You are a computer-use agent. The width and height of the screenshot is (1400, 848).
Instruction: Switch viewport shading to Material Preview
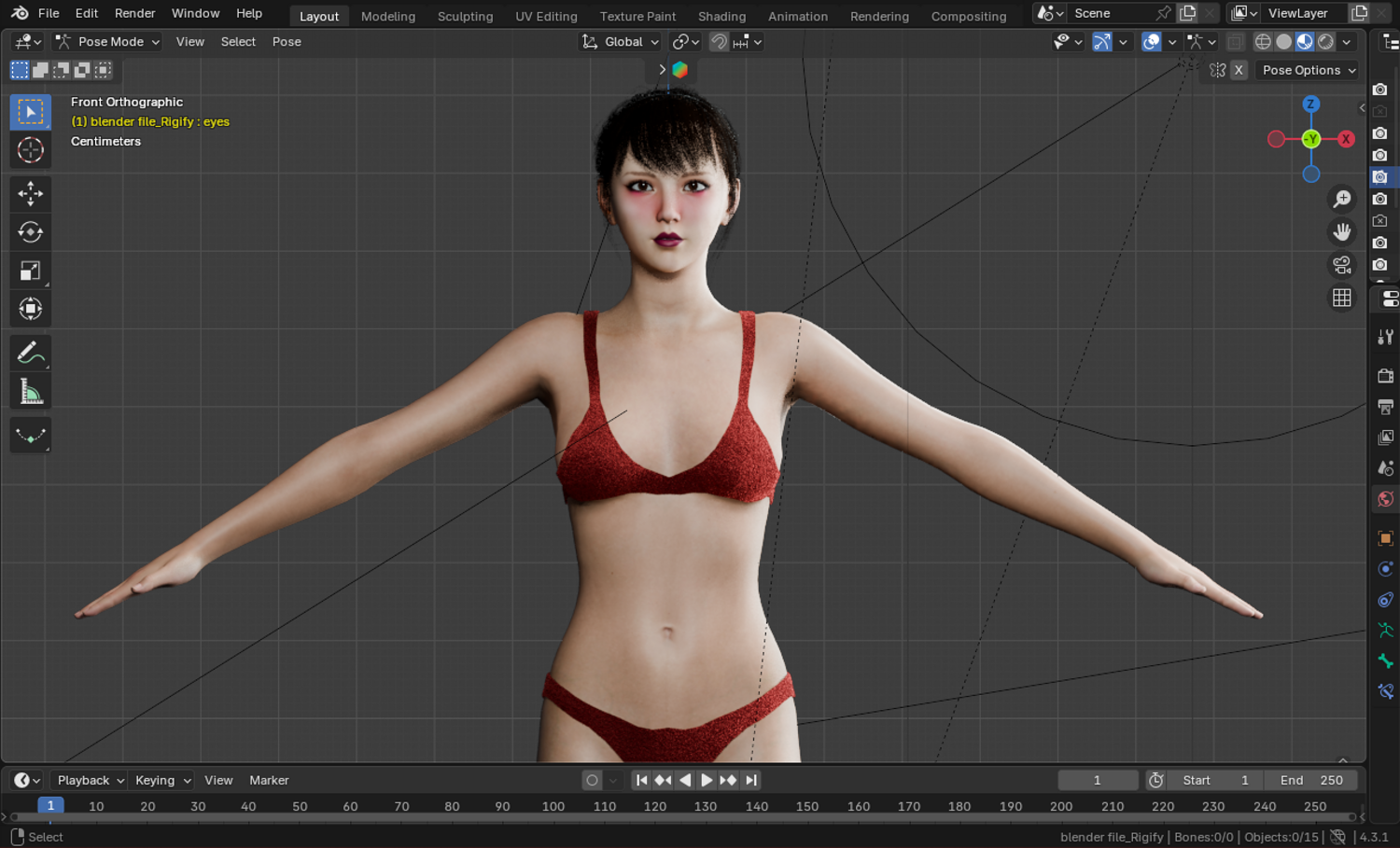click(1305, 42)
